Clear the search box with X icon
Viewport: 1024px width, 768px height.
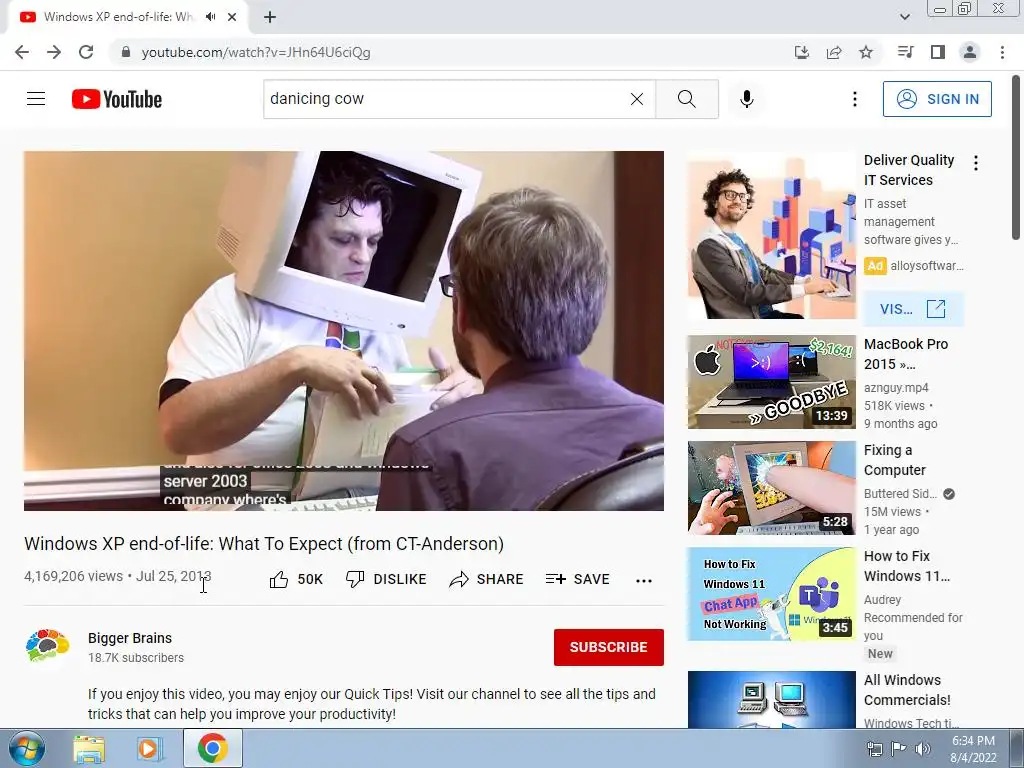637,99
